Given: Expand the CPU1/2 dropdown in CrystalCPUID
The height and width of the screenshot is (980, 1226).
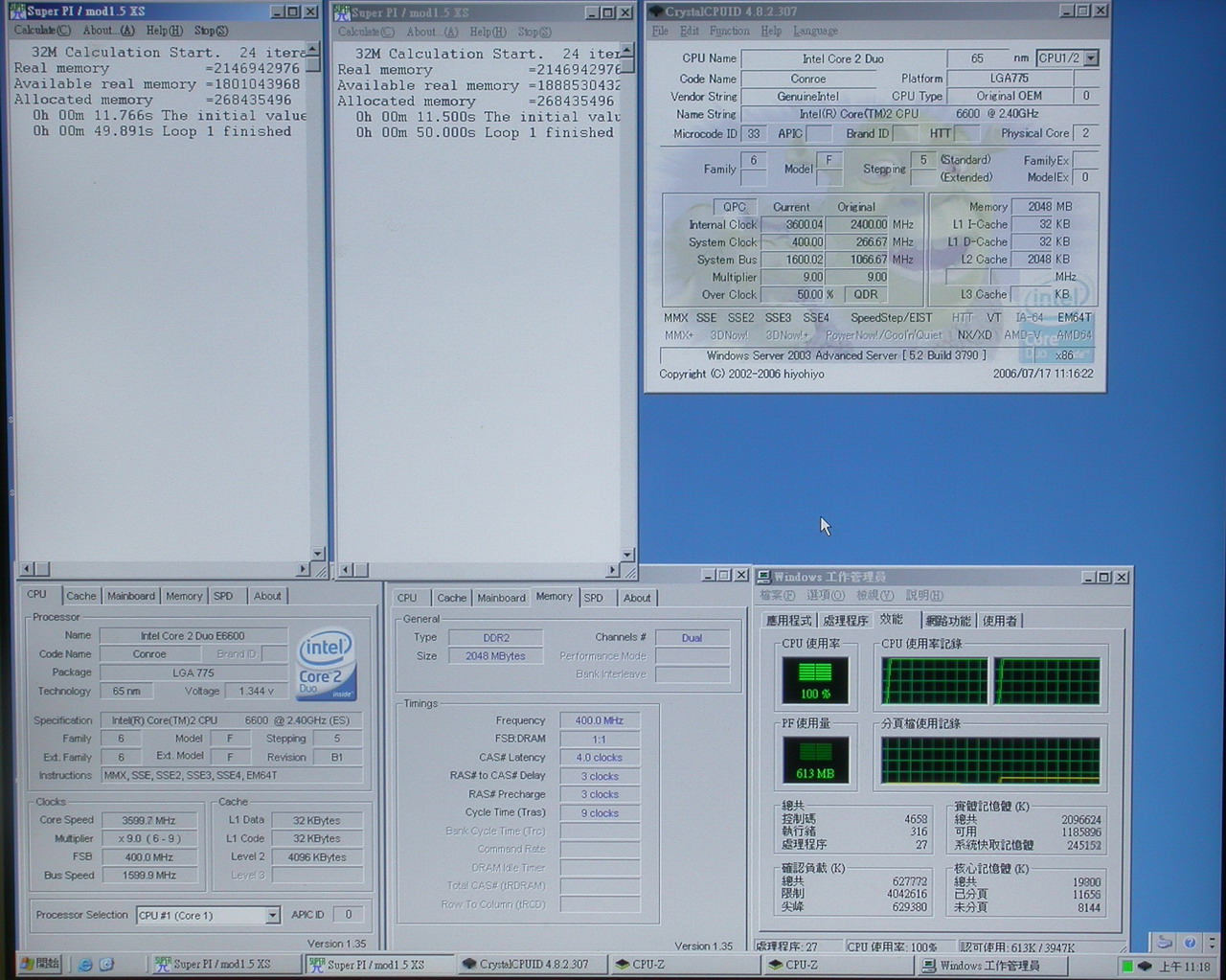Looking at the screenshot, I should 1091,58.
